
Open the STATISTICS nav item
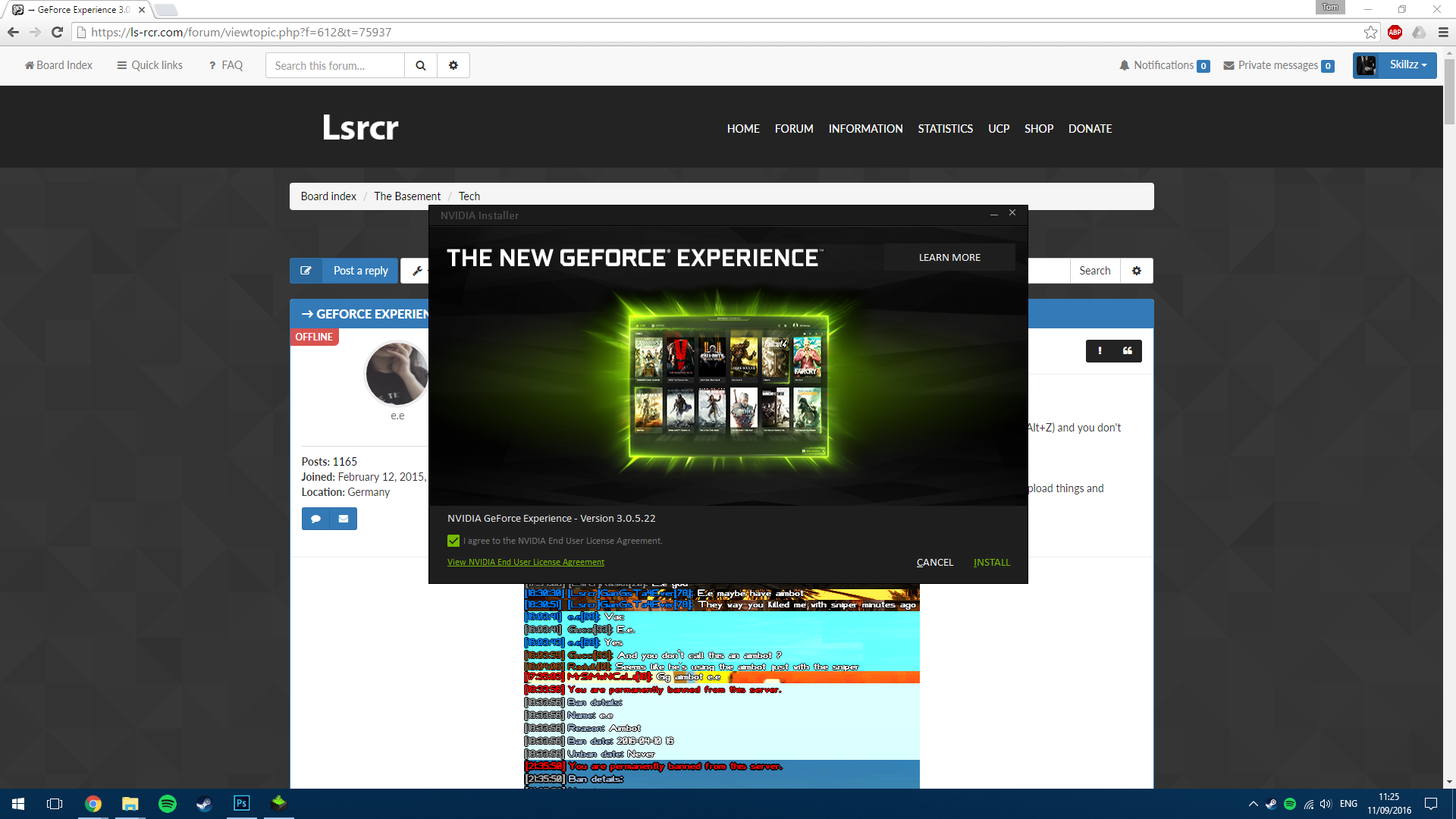pos(945,129)
